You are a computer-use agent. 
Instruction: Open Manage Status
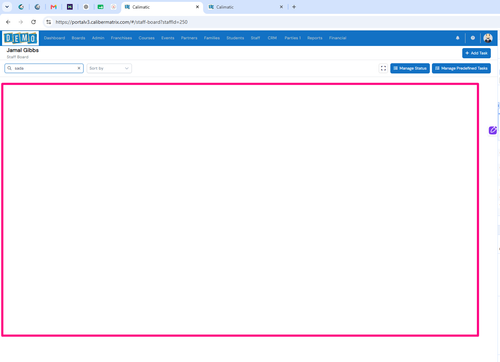pos(410,68)
